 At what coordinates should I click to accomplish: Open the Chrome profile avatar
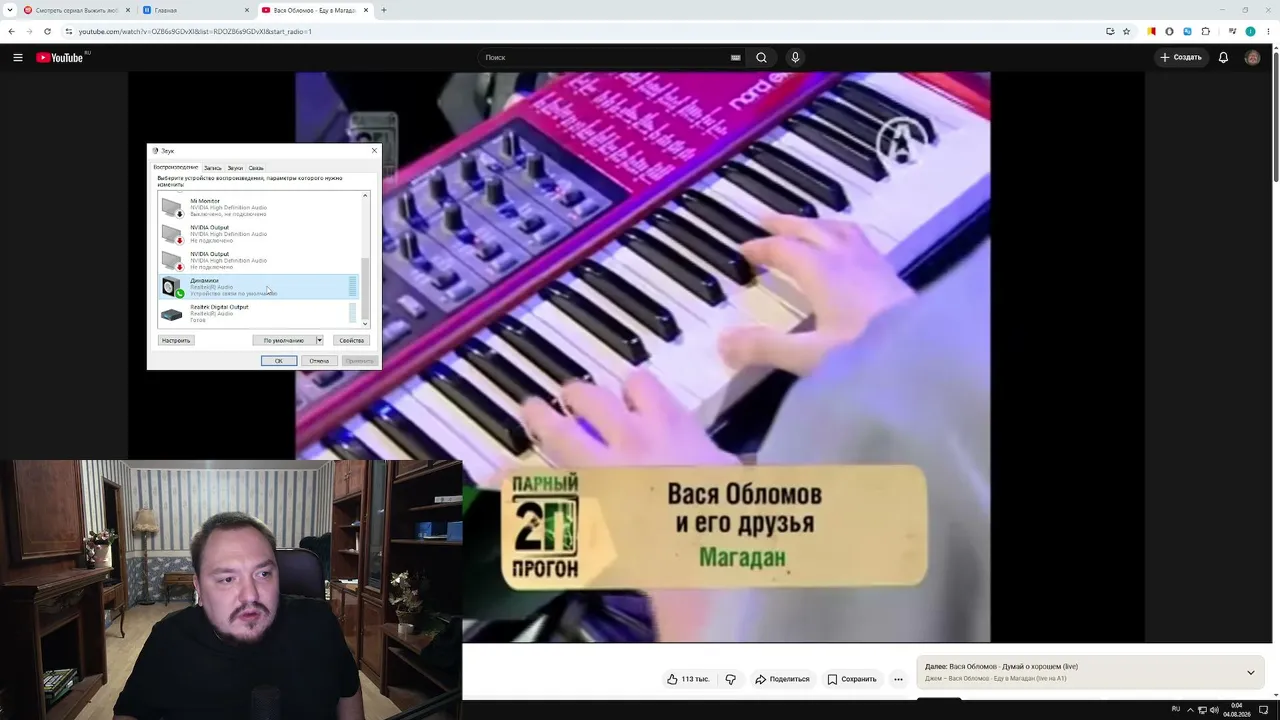pyautogui.click(x=1250, y=31)
